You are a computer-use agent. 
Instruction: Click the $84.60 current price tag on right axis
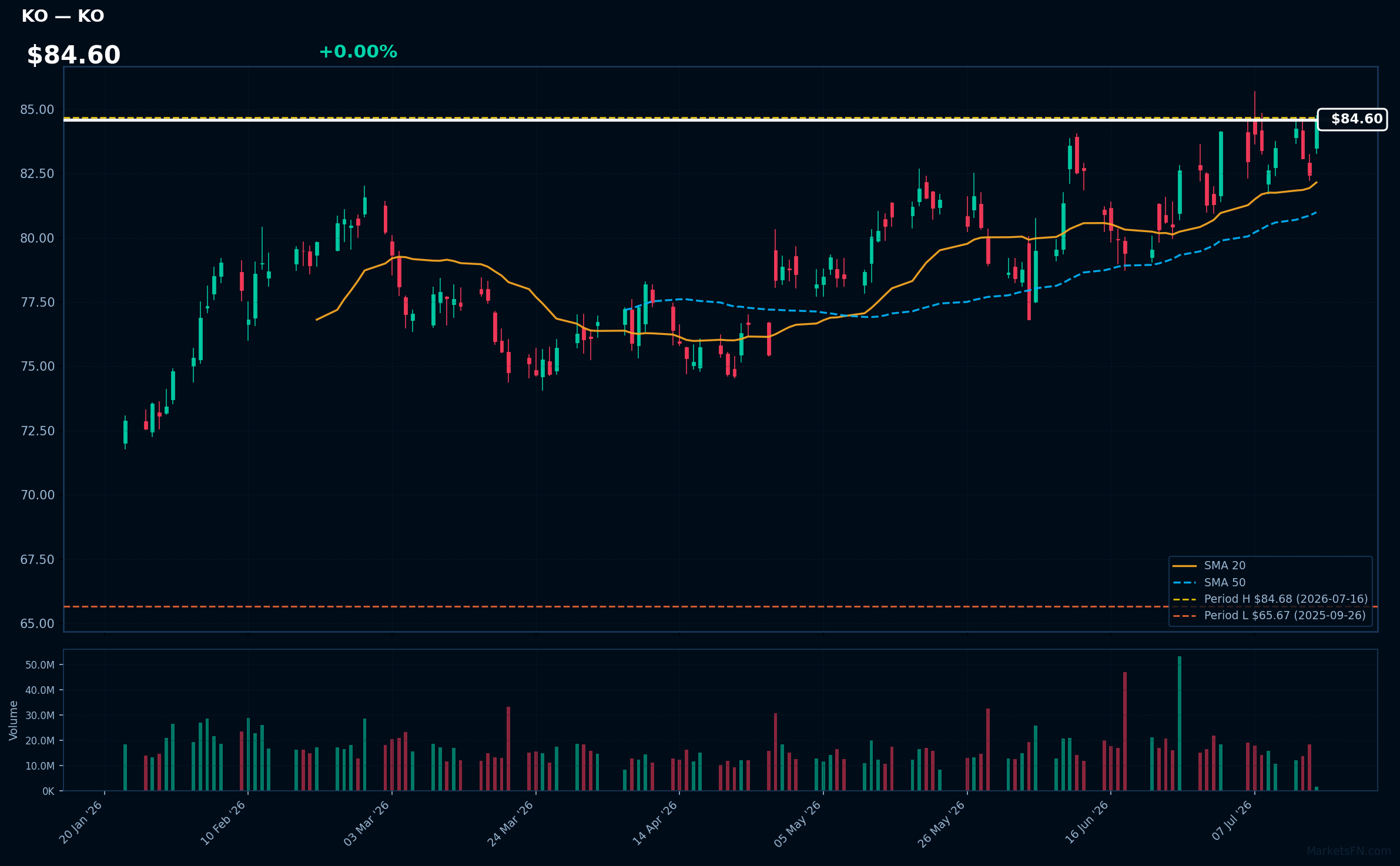1352,119
